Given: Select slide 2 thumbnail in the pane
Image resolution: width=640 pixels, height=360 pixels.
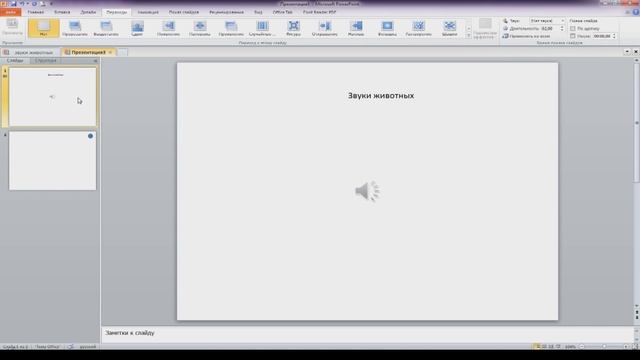Looking at the screenshot, I should coord(53,160).
